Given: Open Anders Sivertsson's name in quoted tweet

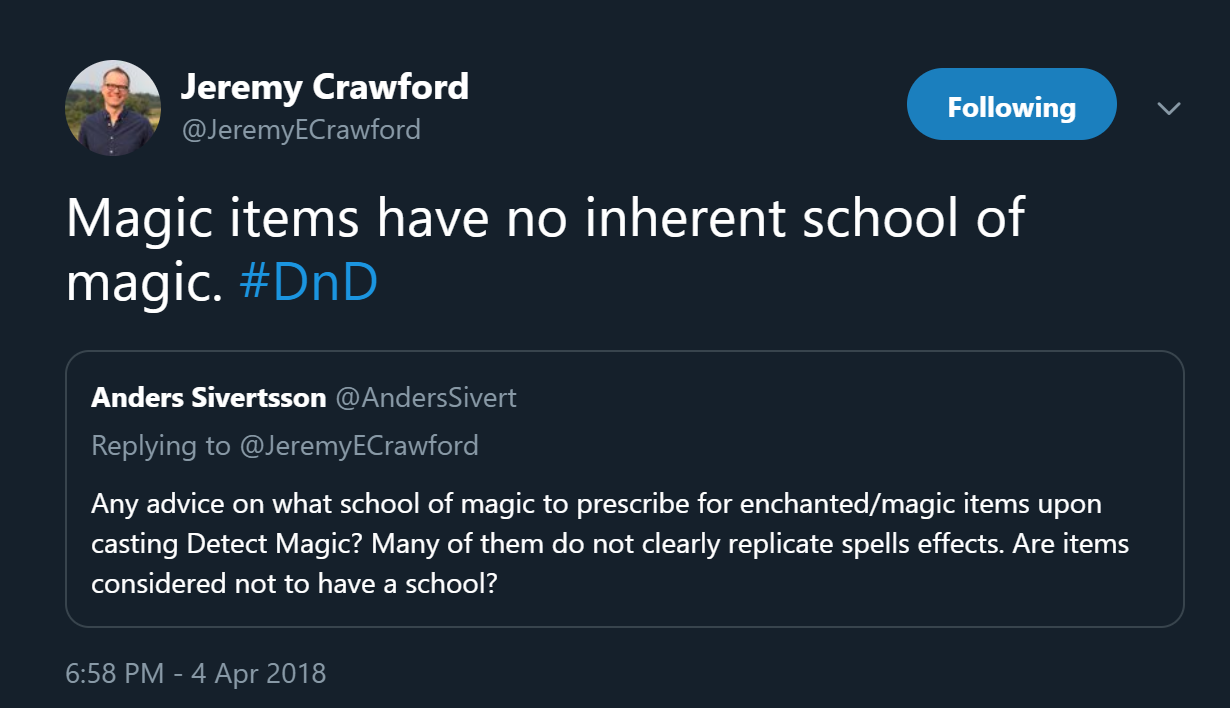Looking at the screenshot, I should (x=208, y=398).
